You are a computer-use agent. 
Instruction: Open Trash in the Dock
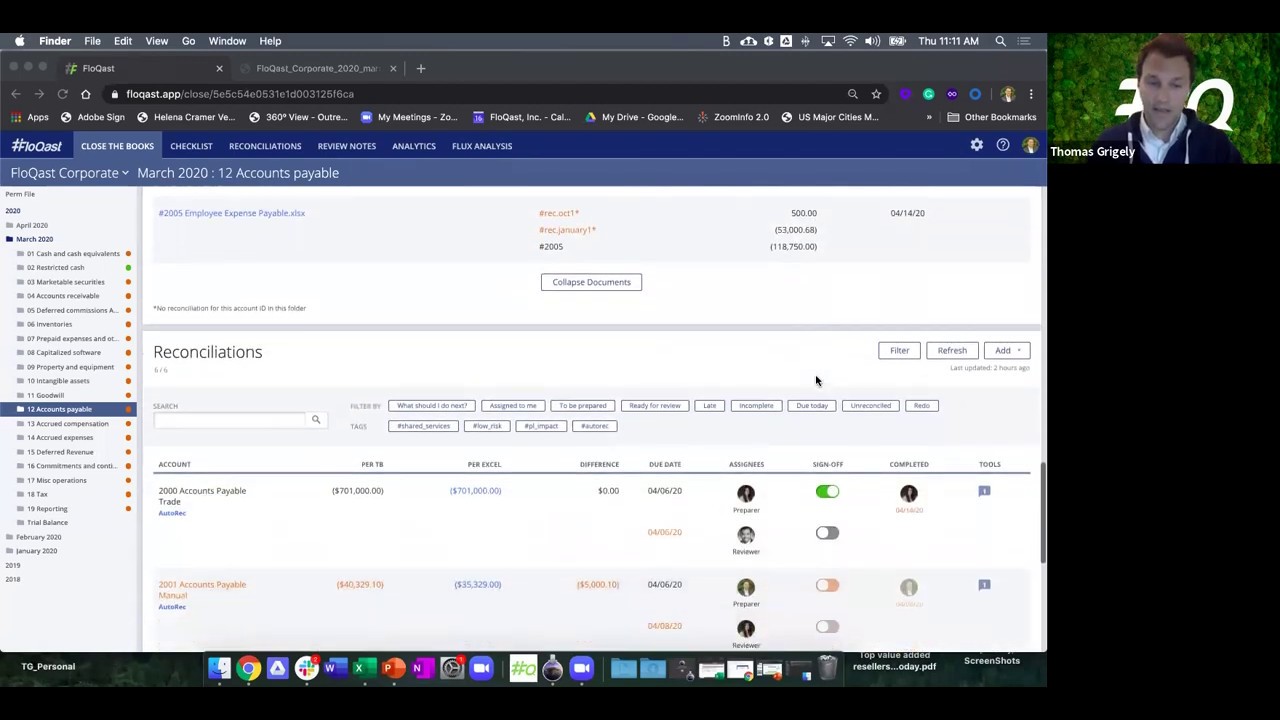point(828,668)
